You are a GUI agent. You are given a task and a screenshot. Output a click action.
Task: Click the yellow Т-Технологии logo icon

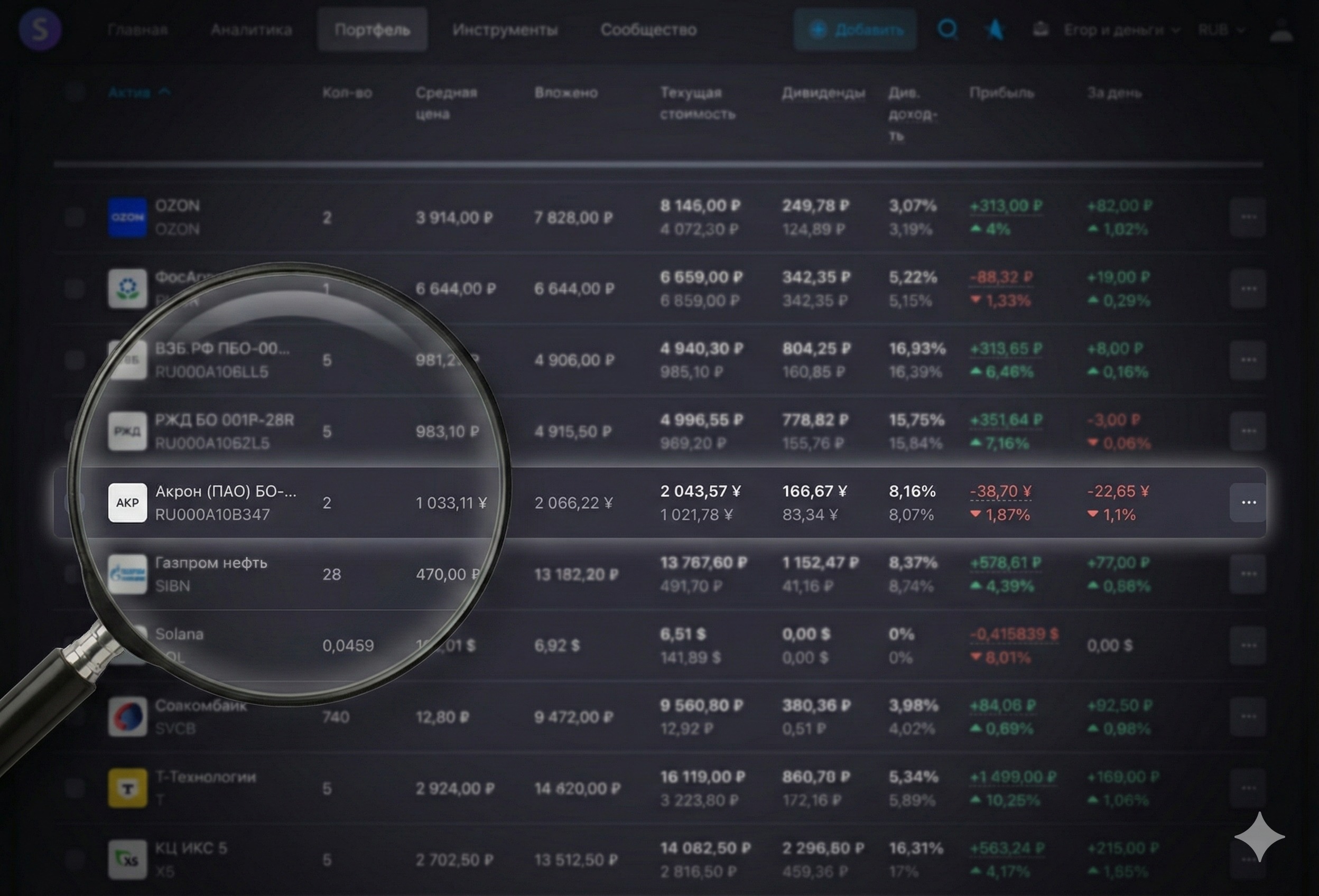[x=127, y=788]
